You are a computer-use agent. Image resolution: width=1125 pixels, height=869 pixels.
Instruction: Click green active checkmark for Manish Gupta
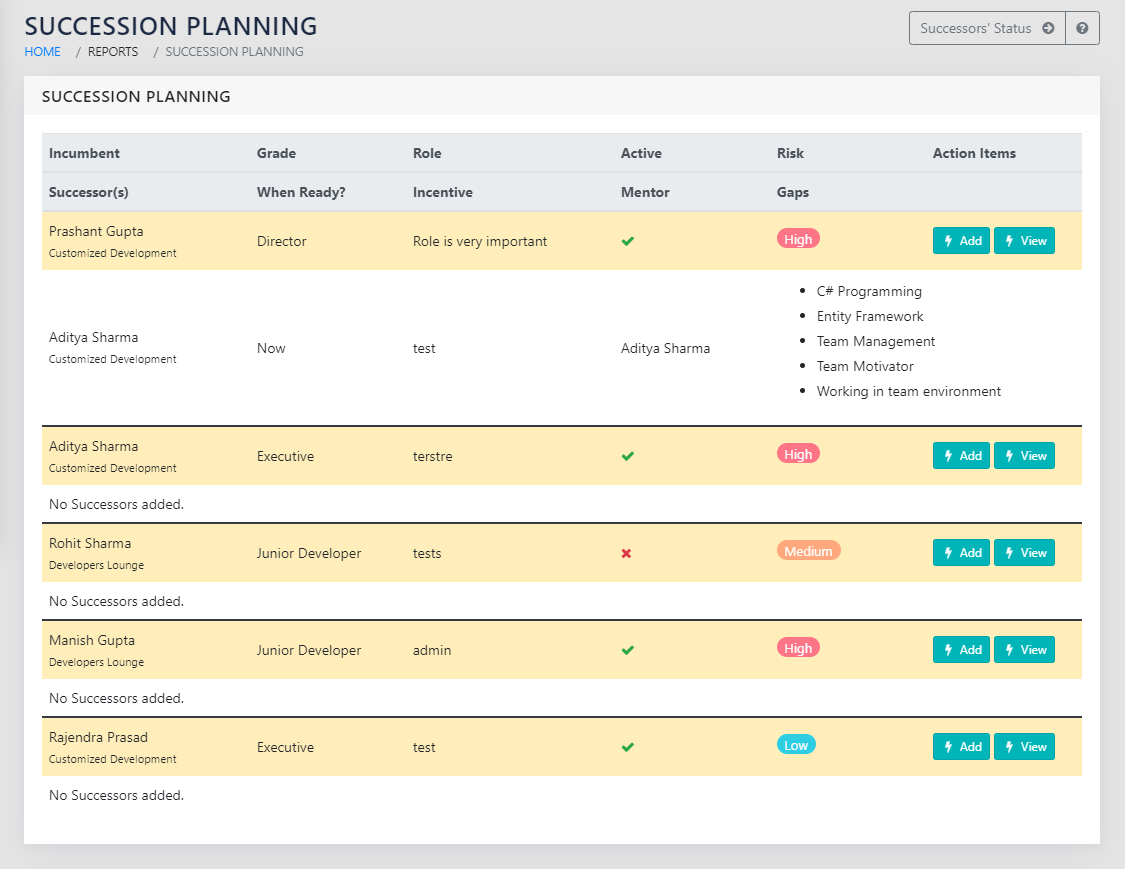pyautogui.click(x=628, y=650)
